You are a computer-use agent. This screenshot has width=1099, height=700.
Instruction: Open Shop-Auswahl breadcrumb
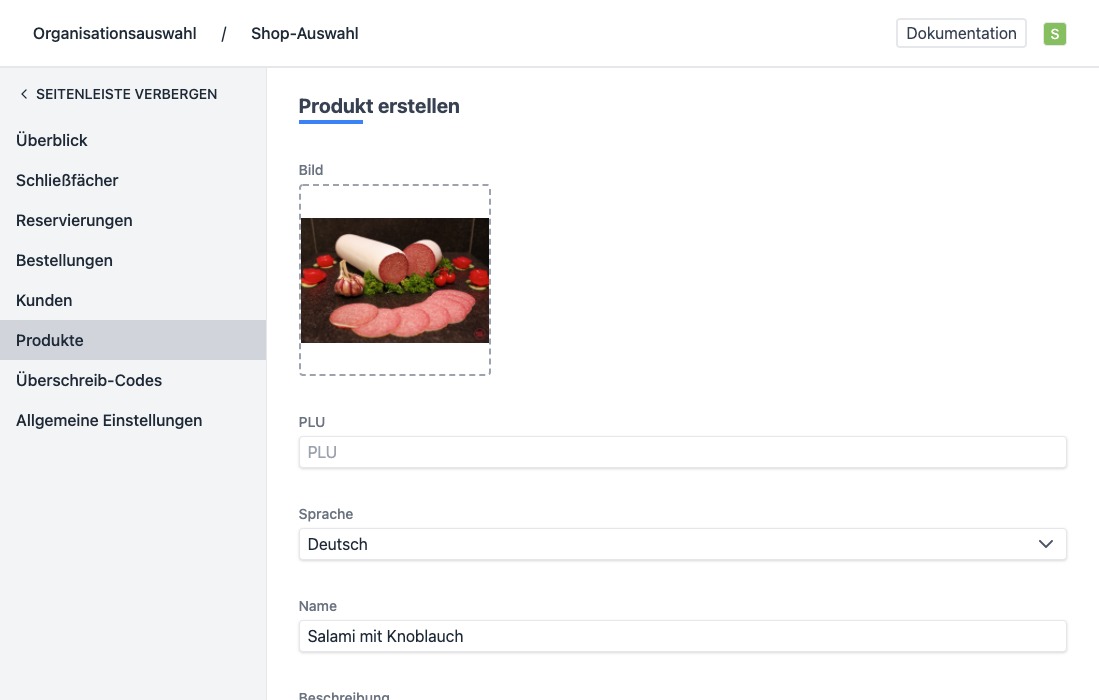pyautogui.click(x=304, y=34)
